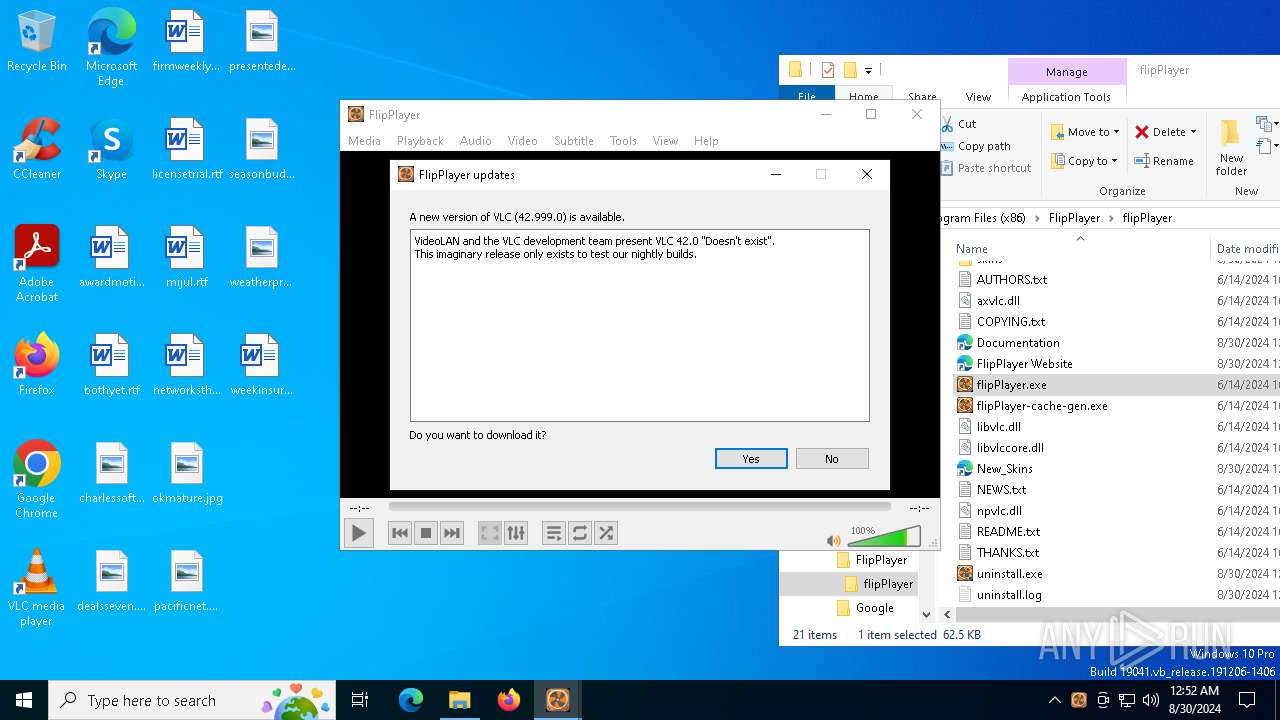Click File Explorer on the taskbar
This screenshot has height=720, width=1280.
pyautogui.click(x=460, y=700)
